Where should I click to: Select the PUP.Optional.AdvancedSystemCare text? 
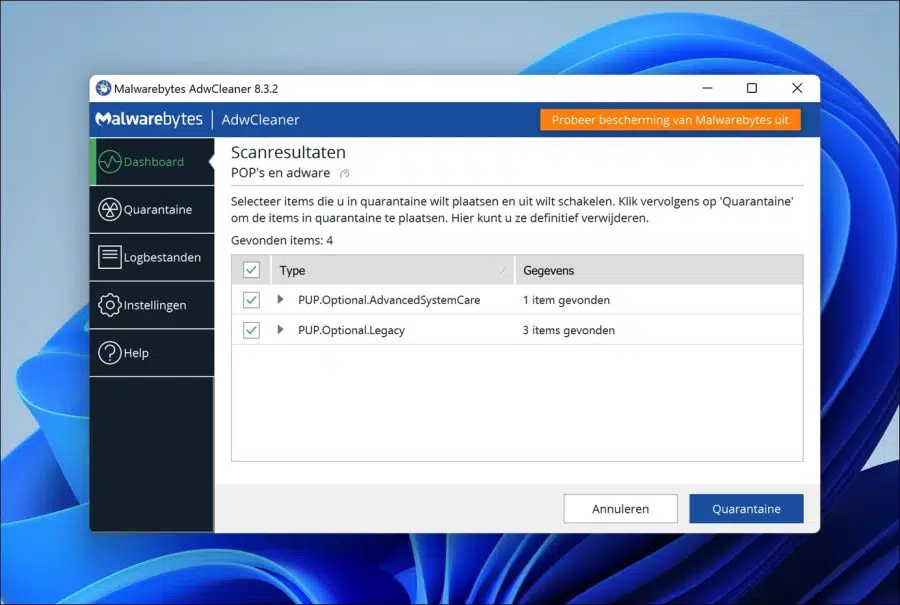389,300
